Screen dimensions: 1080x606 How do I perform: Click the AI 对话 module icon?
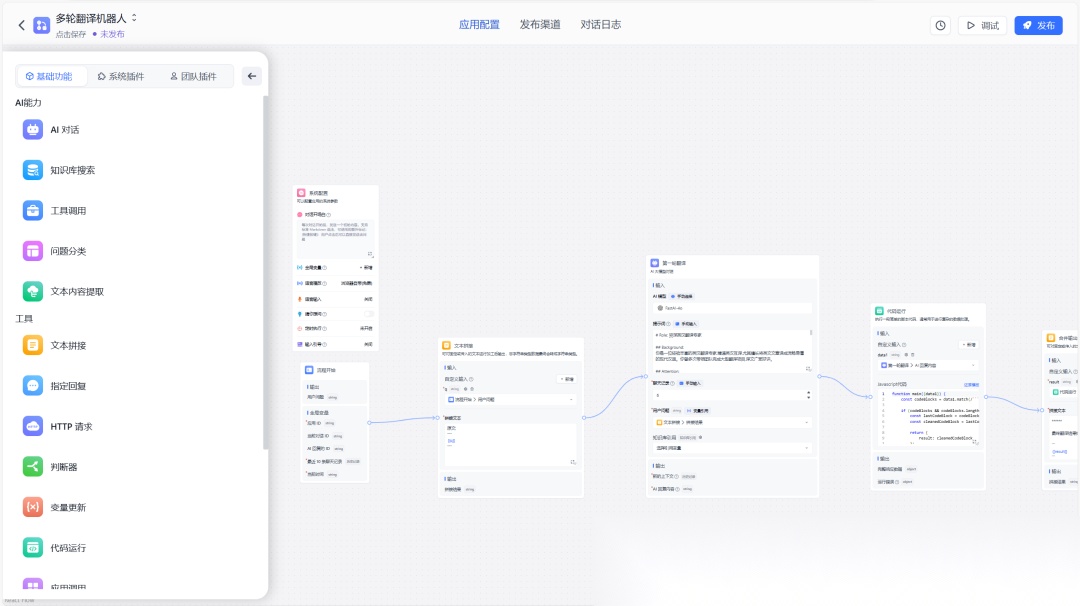32,129
